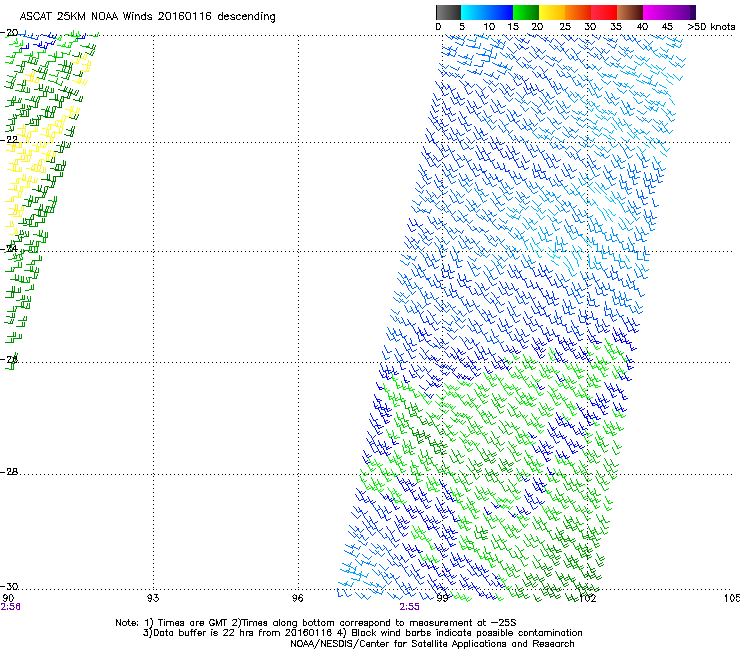Click the 'Times are GMT' note line

[x=316, y=623]
